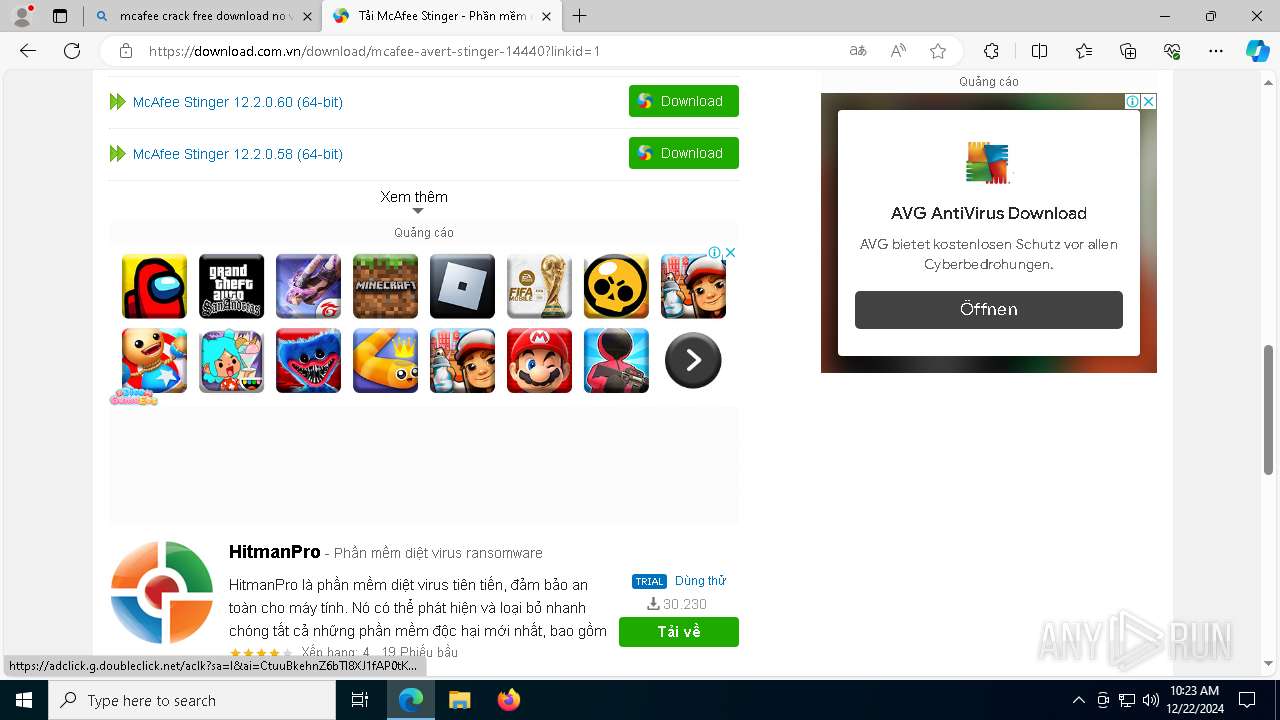Screen dimensions: 1280x720
Task: Close the games ad with the X icon
Action: (730, 253)
